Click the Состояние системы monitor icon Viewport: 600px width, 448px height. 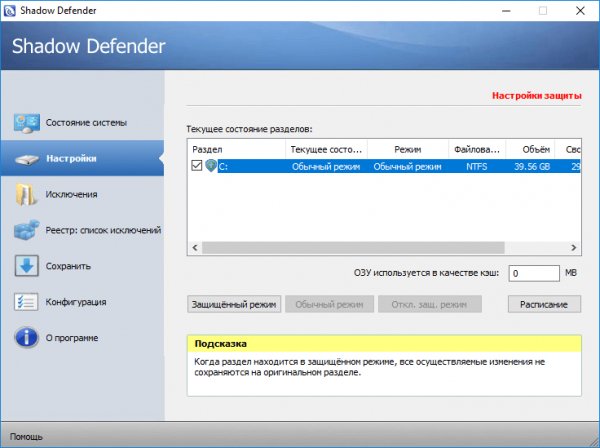click(26, 123)
